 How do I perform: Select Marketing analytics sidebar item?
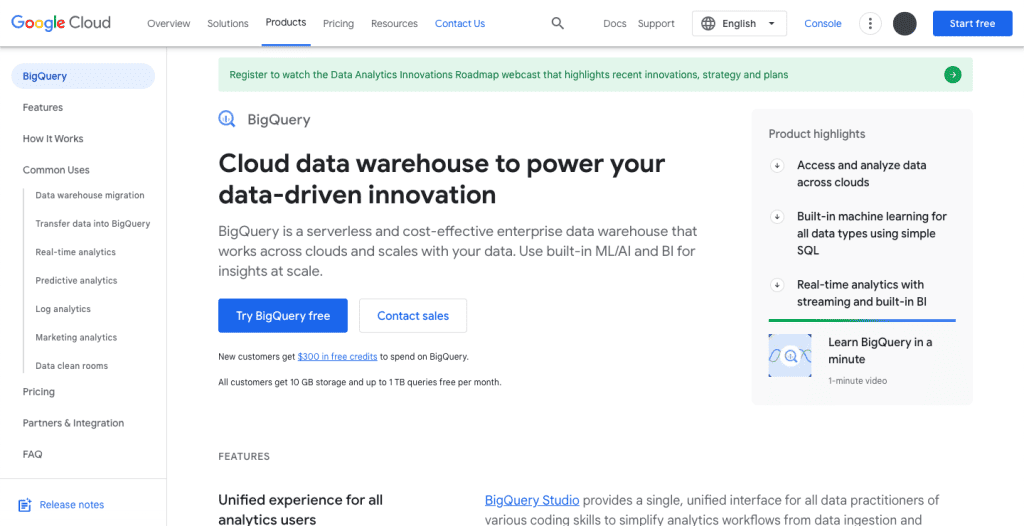pos(76,337)
